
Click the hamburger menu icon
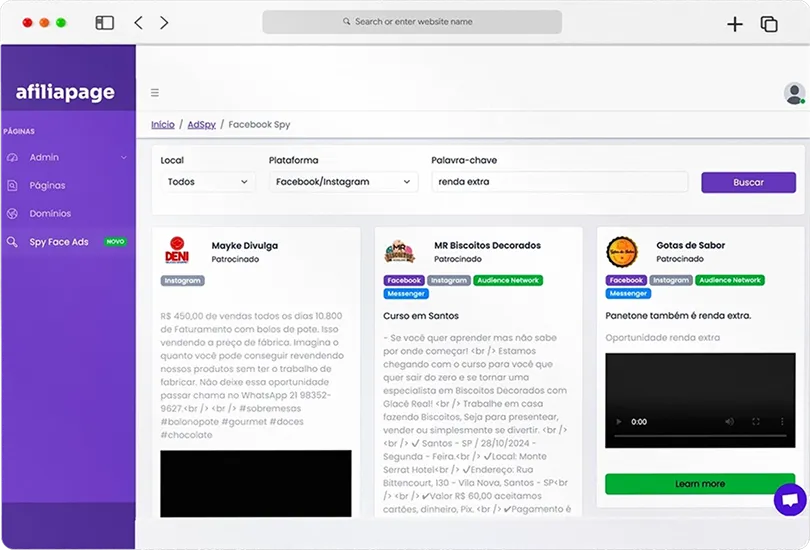click(x=155, y=93)
